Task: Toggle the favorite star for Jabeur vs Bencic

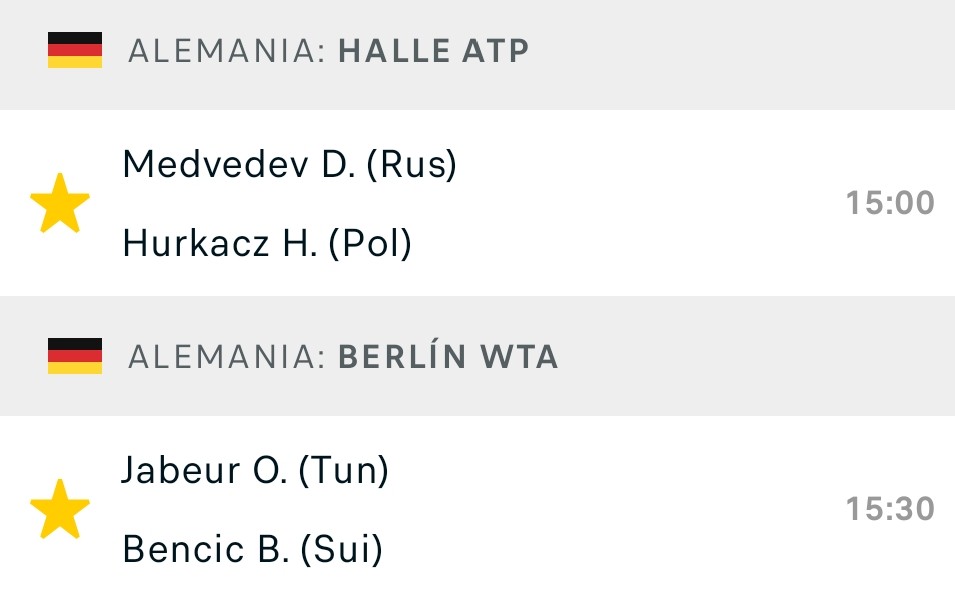Action: (x=60, y=509)
